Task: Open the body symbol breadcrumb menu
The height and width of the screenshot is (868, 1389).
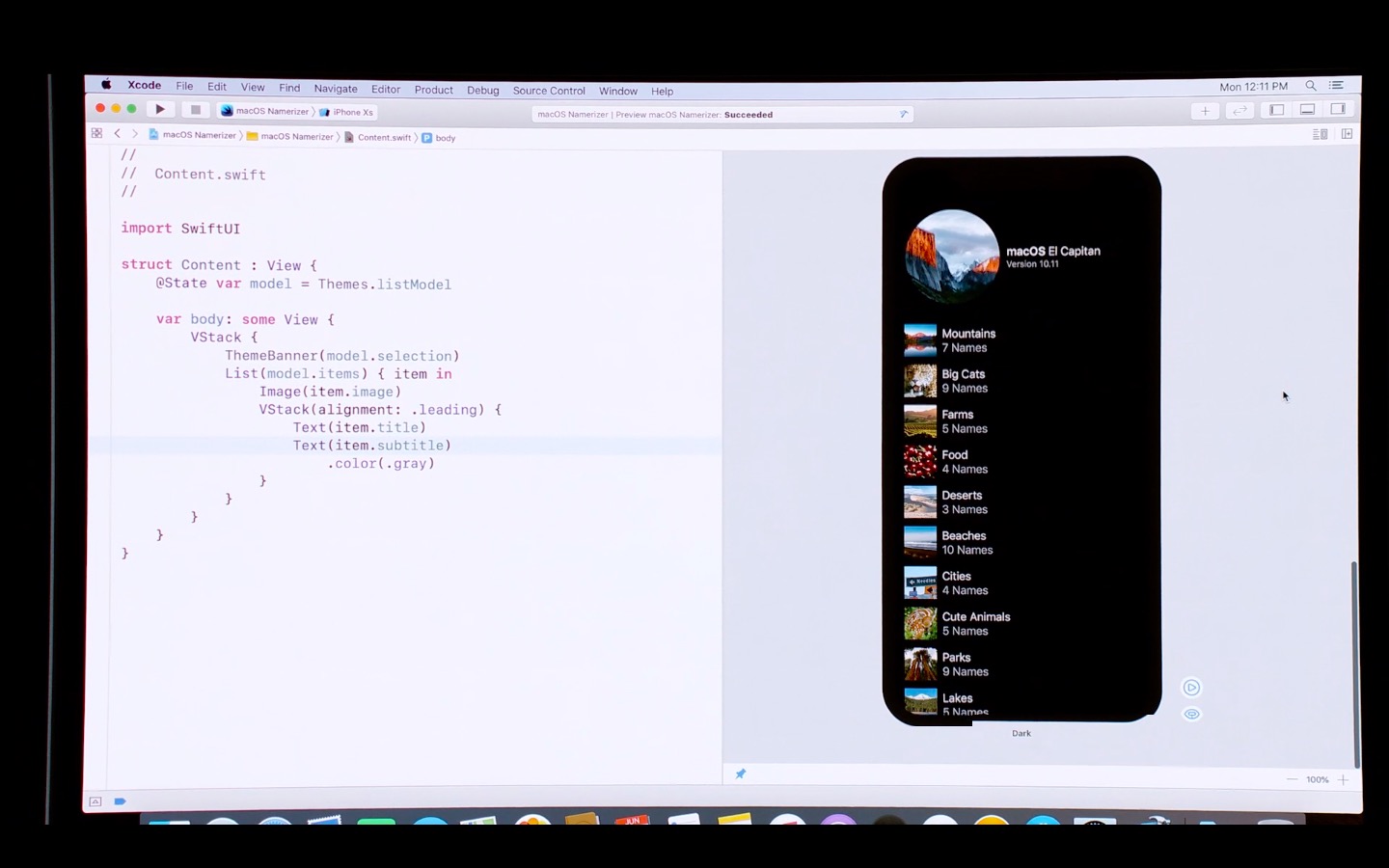Action: coord(439,138)
